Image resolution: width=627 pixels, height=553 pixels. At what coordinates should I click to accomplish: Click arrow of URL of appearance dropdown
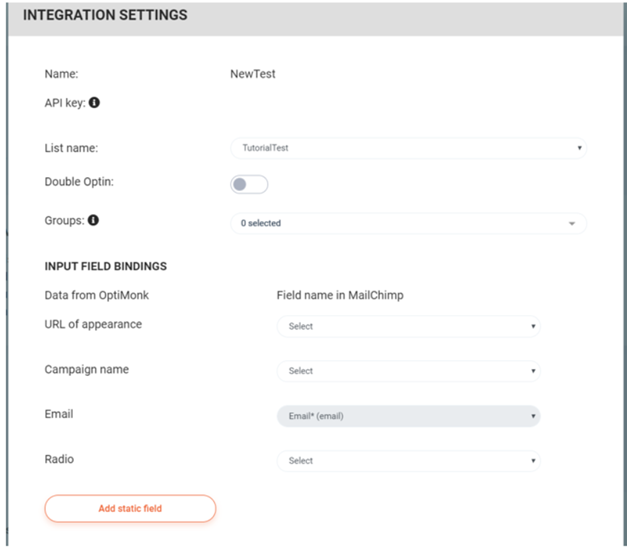click(x=533, y=326)
